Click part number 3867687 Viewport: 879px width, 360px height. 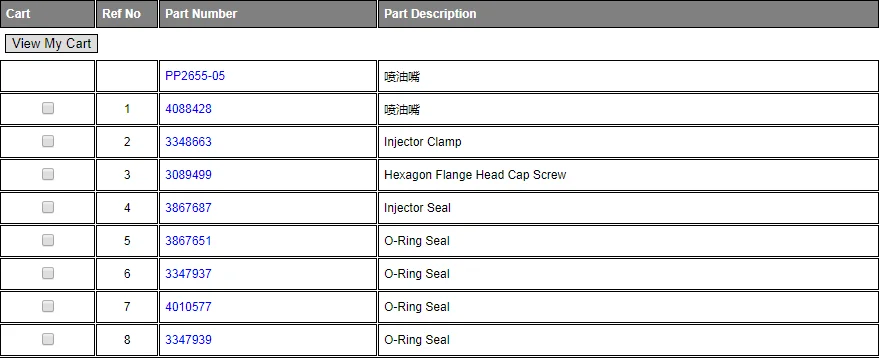(188, 208)
